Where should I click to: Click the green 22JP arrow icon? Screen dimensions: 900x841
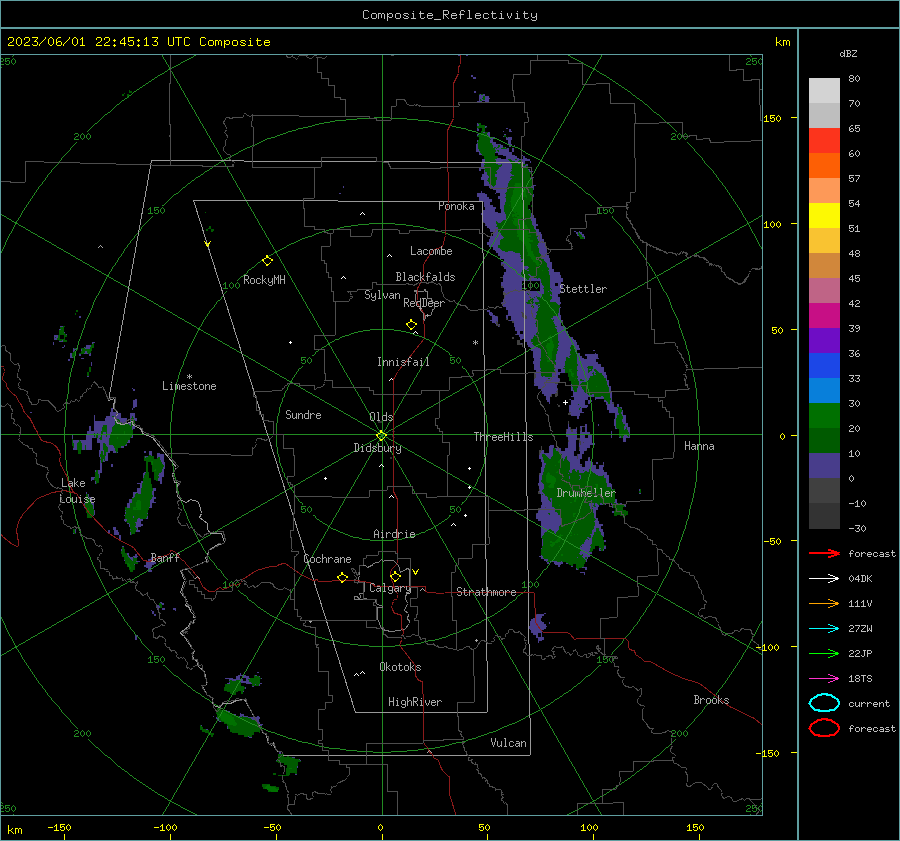click(824, 653)
